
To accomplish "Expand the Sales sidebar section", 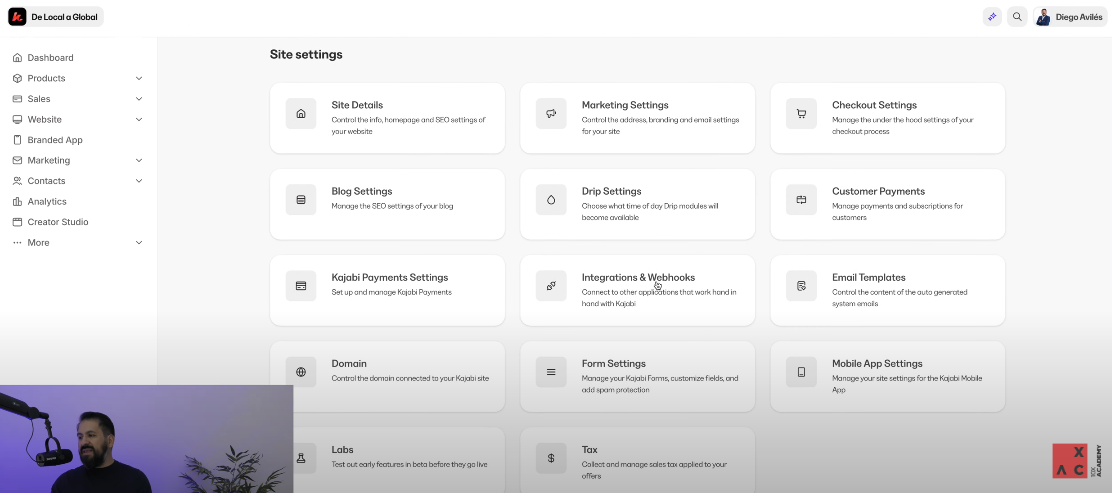I will [139, 99].
